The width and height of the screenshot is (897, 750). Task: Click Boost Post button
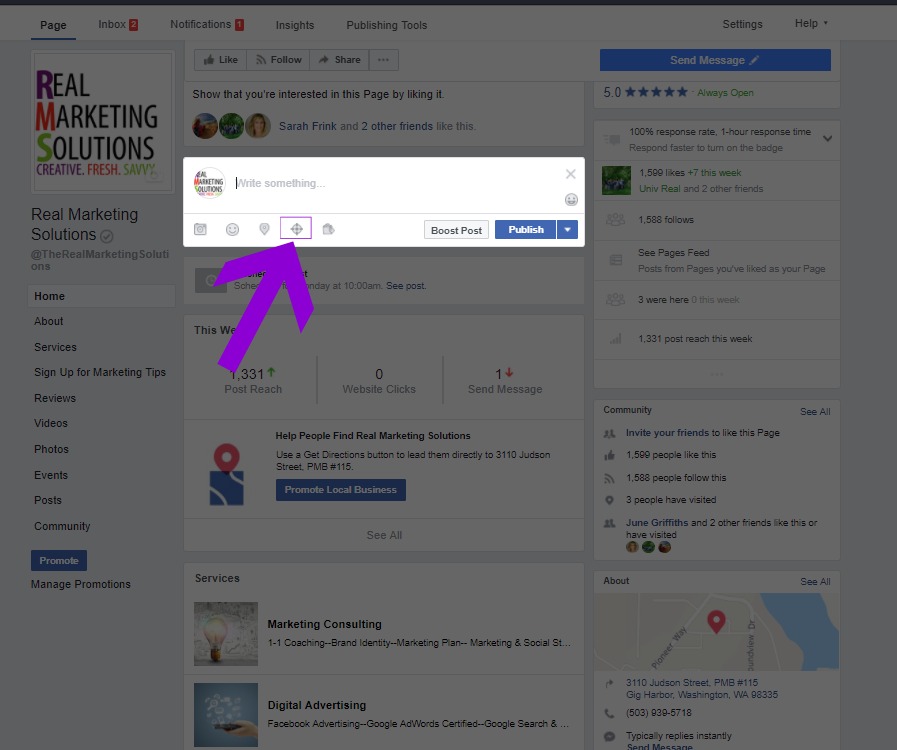tap(456, 230)
